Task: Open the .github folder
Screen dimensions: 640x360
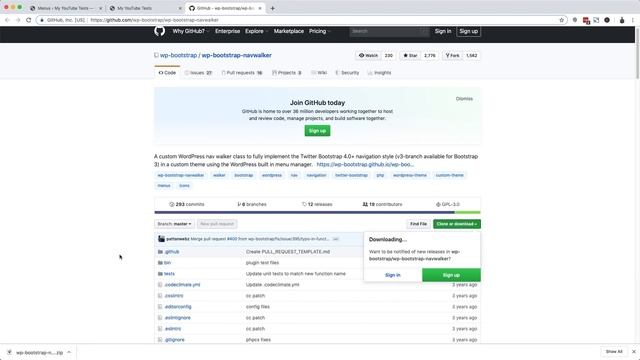Action: click(172, 252)
